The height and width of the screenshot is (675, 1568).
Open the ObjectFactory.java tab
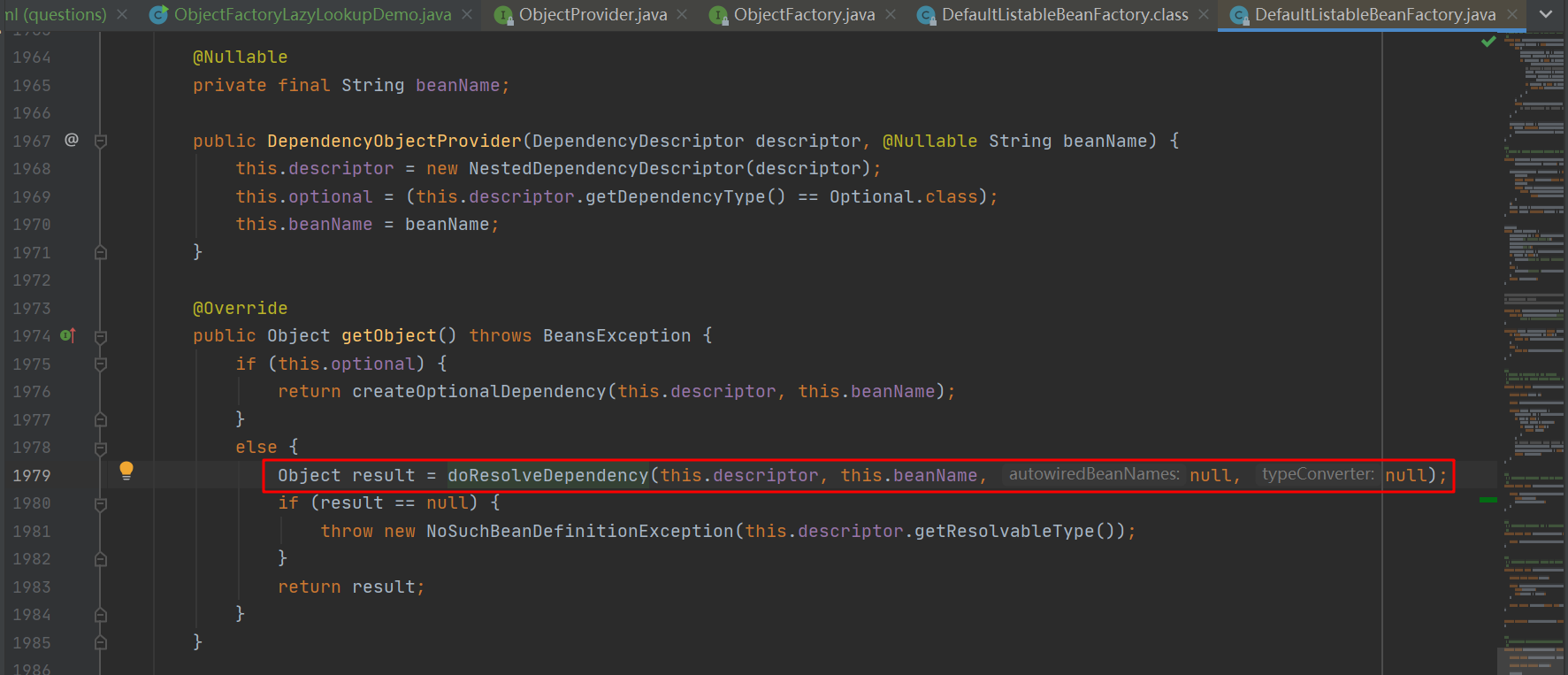[x=804, y=14]
